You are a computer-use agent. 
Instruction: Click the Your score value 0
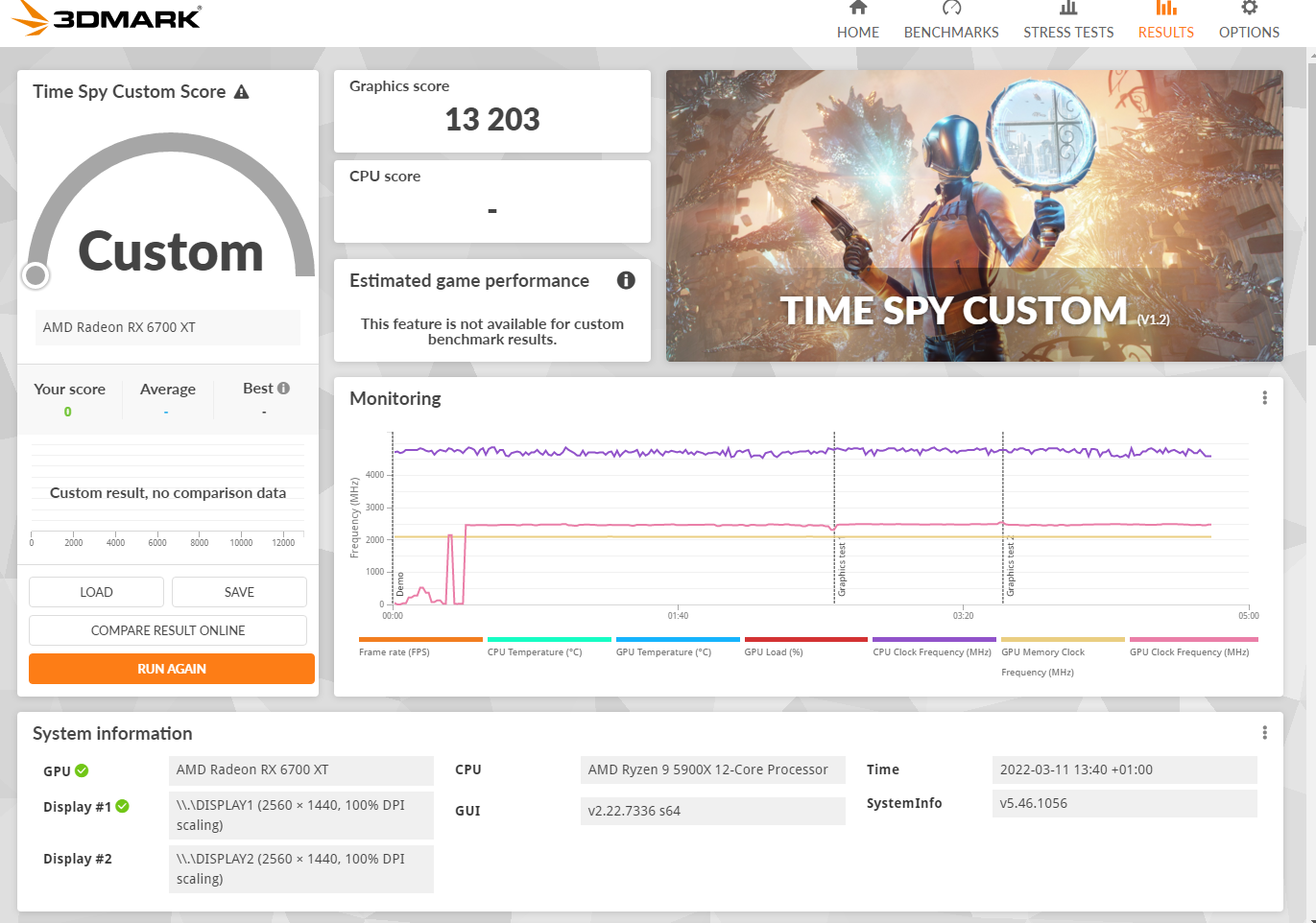coord(67,412)
